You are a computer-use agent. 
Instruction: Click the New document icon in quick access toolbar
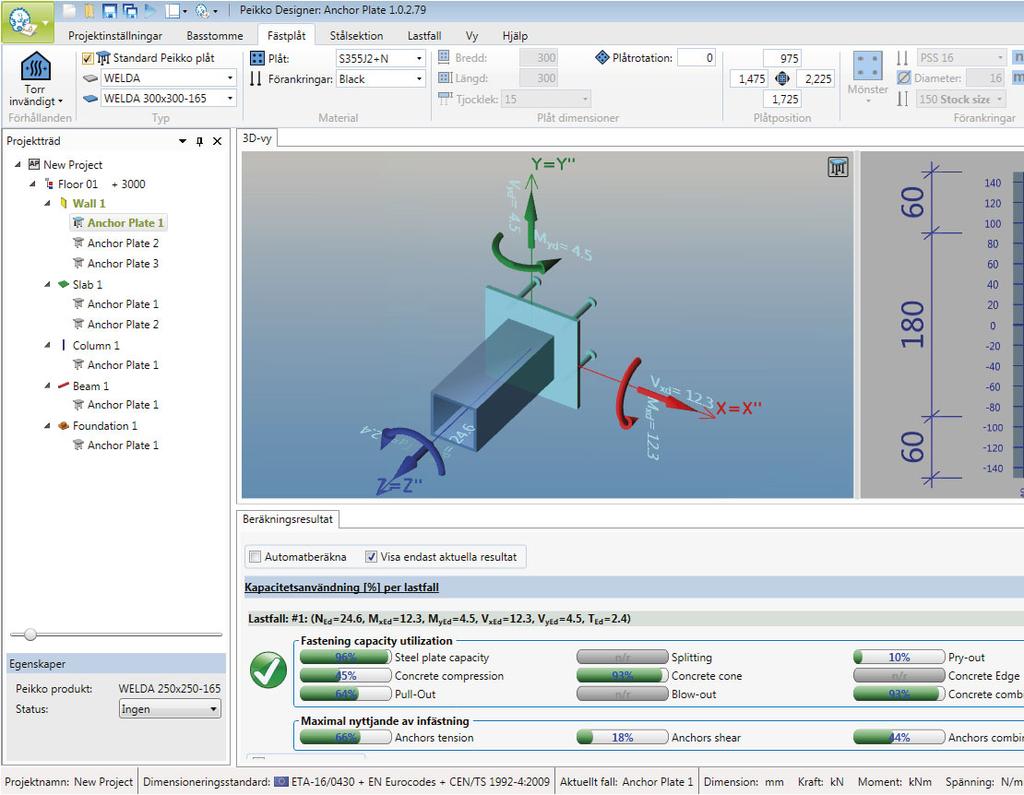coord(69,10)
